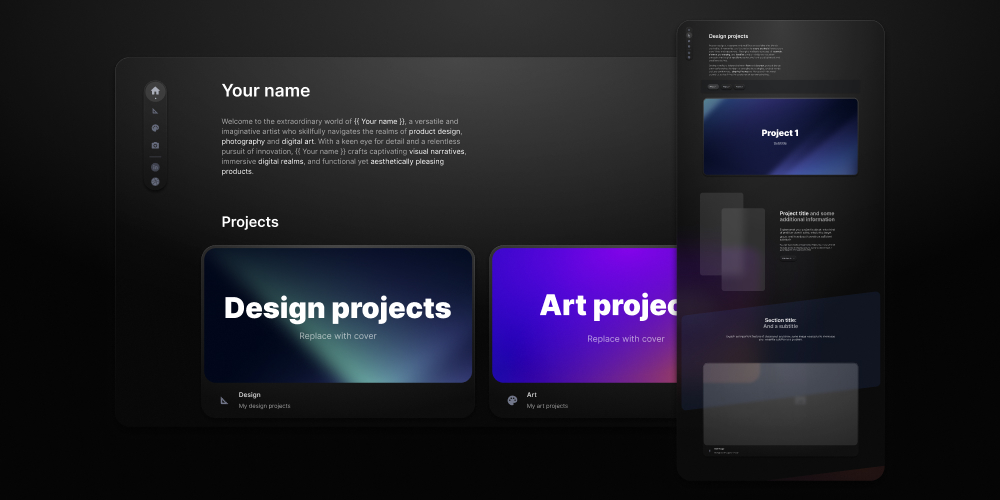
Task: Open the Art palette icon in the sidebar
Action: (155, 128)
